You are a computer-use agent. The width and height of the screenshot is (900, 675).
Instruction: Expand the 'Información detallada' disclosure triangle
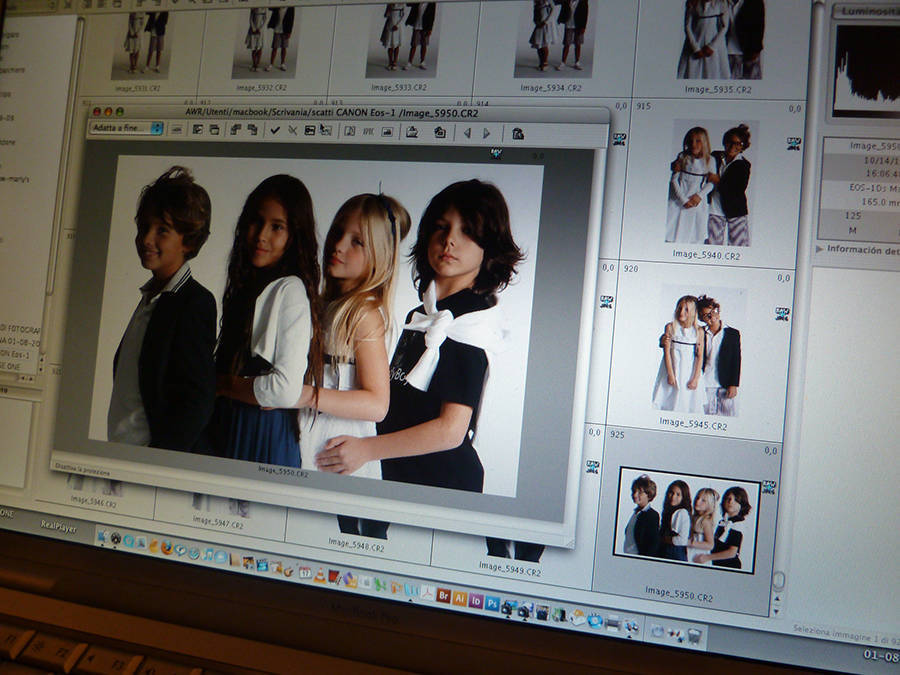click(820, 249)
